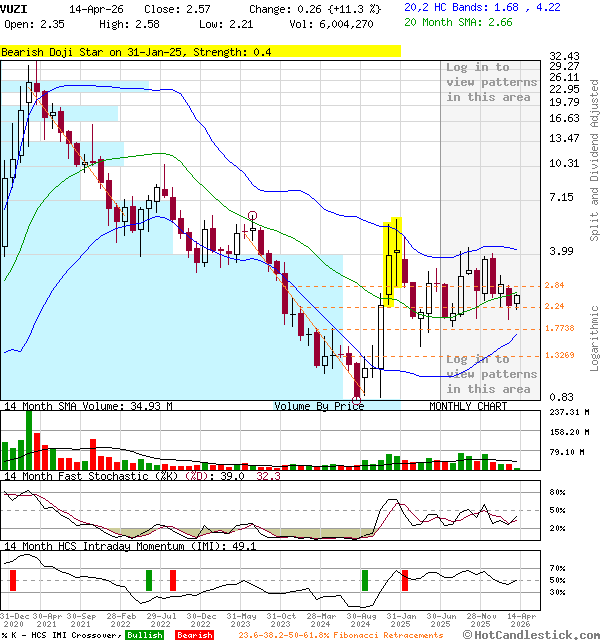Click the red circle marker above the 2023 candle
Screen dimensions: 600x640
coord(252,215)
